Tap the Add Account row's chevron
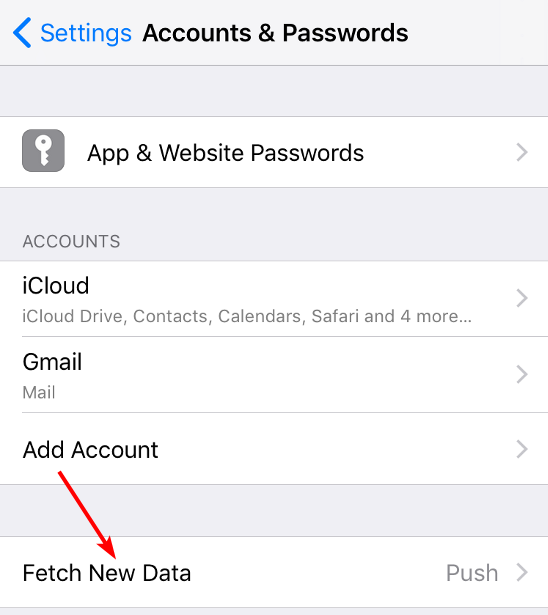This screenshot has height=615, width=548. 522,449
